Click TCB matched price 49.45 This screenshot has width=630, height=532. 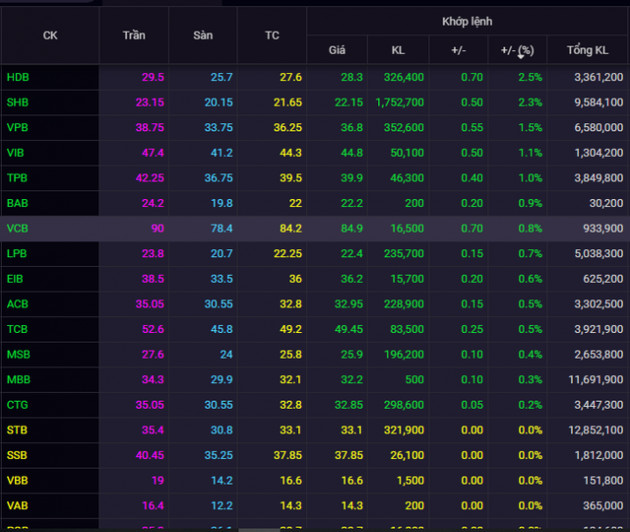[x=349, y=329]
